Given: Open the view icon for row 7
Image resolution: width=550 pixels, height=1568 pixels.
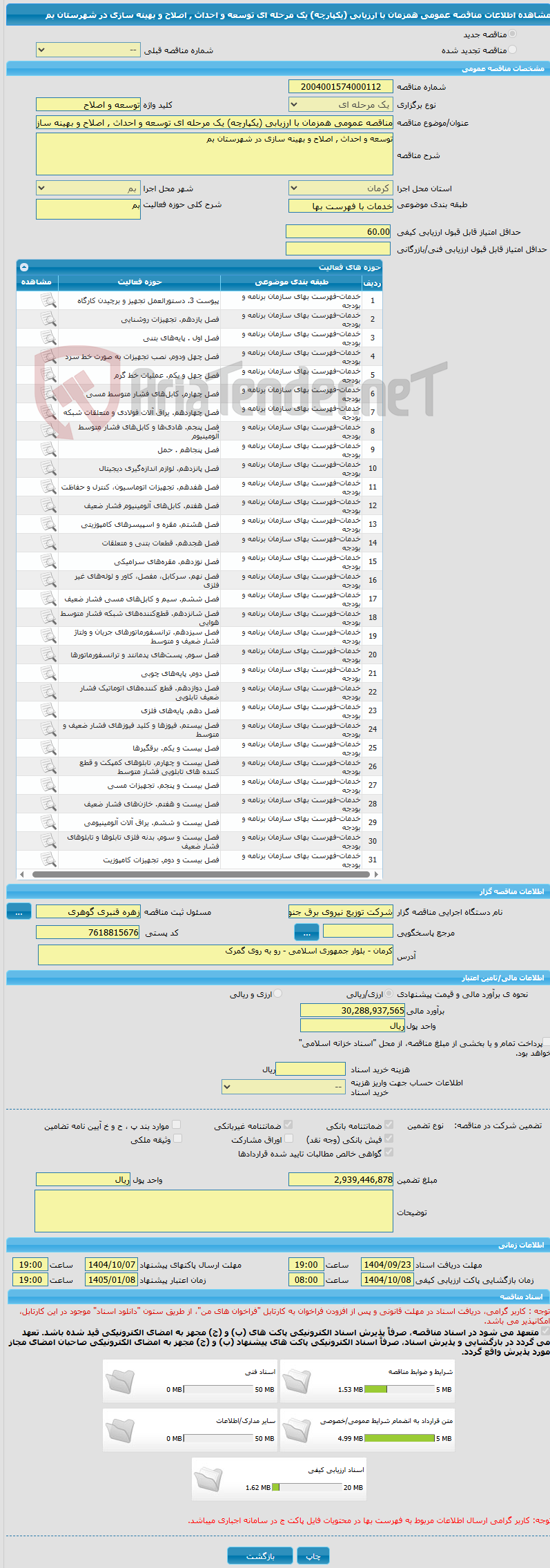Looking at the screenshot, I should (x=48, y=412).
